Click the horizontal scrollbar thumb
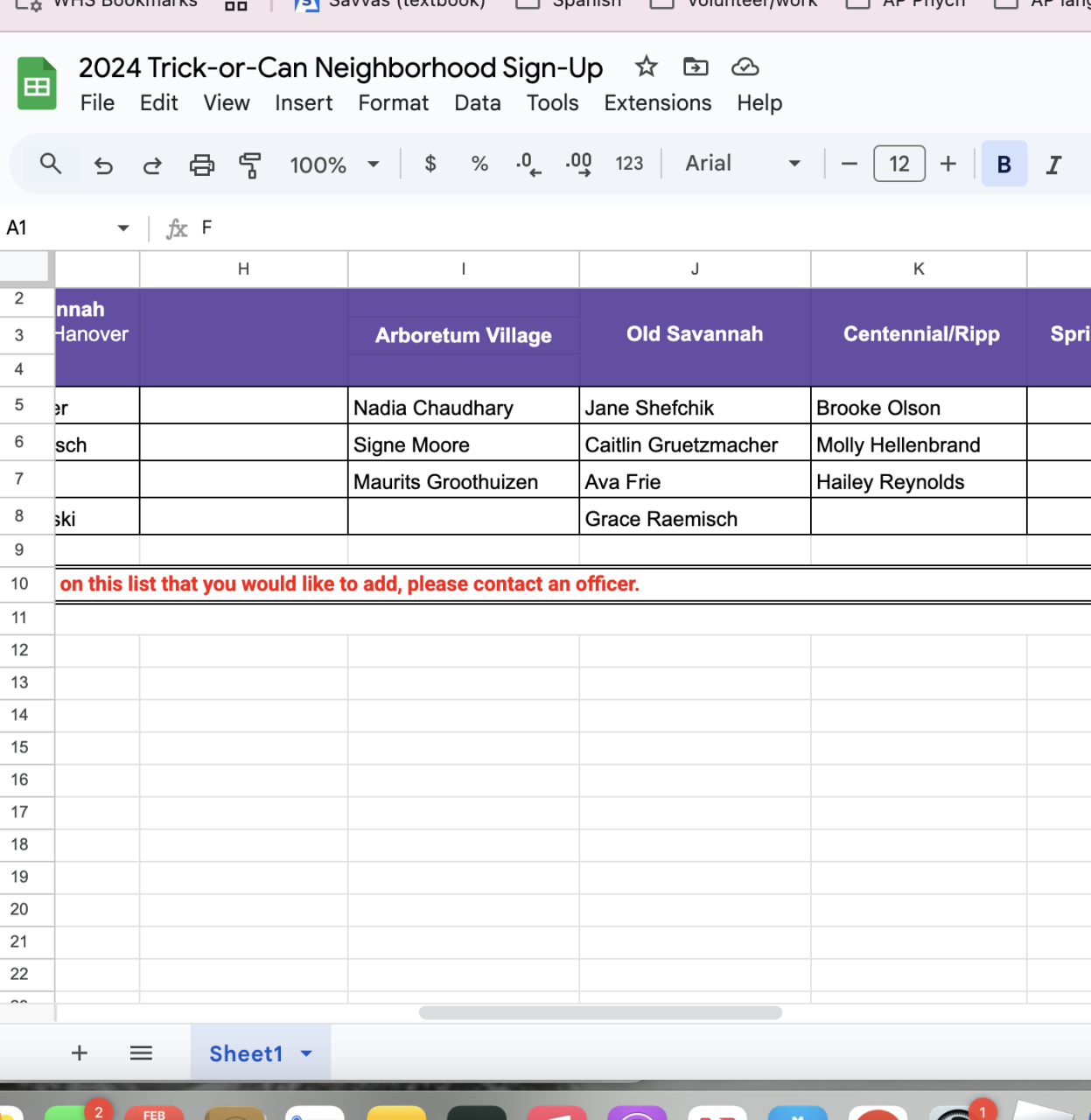 click(x=600, y=1012)
